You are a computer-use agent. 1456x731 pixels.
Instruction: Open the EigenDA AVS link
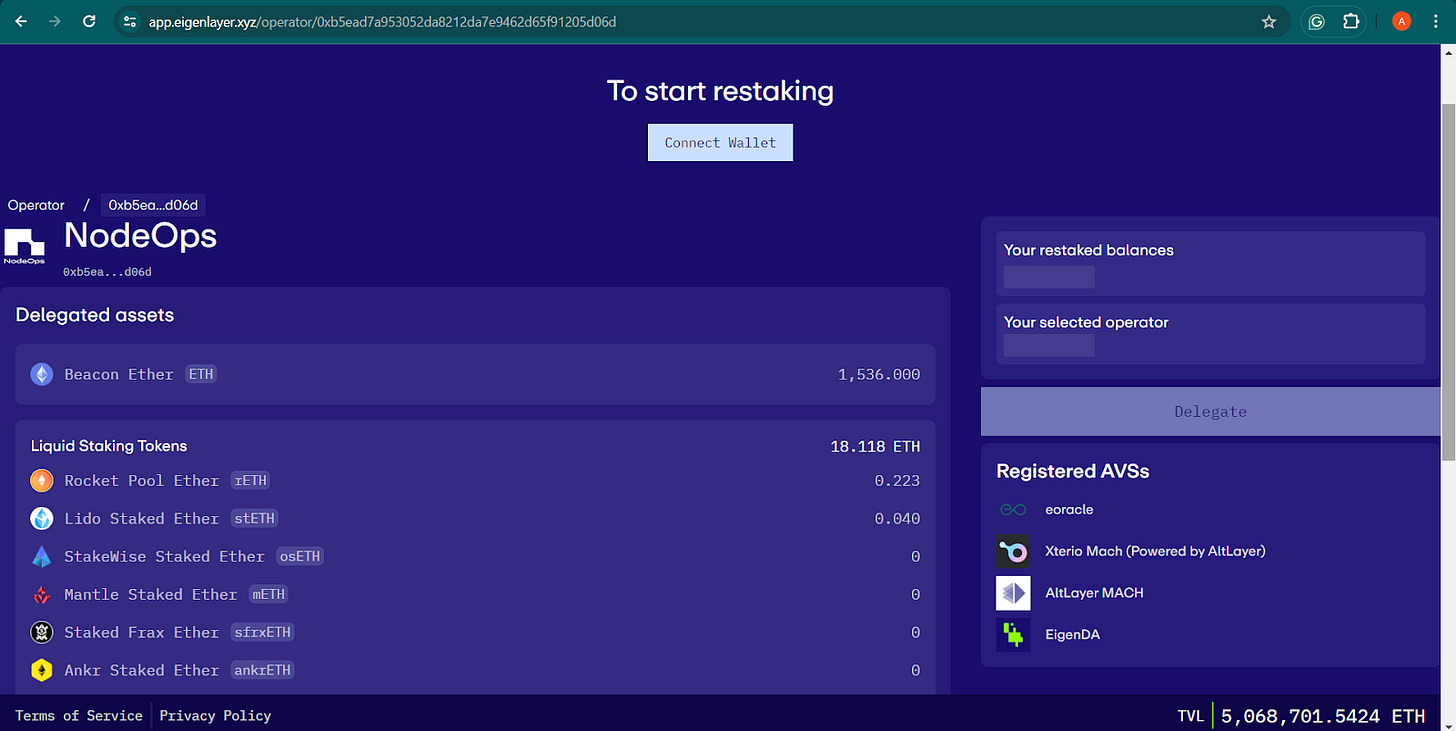(1072, 635)
